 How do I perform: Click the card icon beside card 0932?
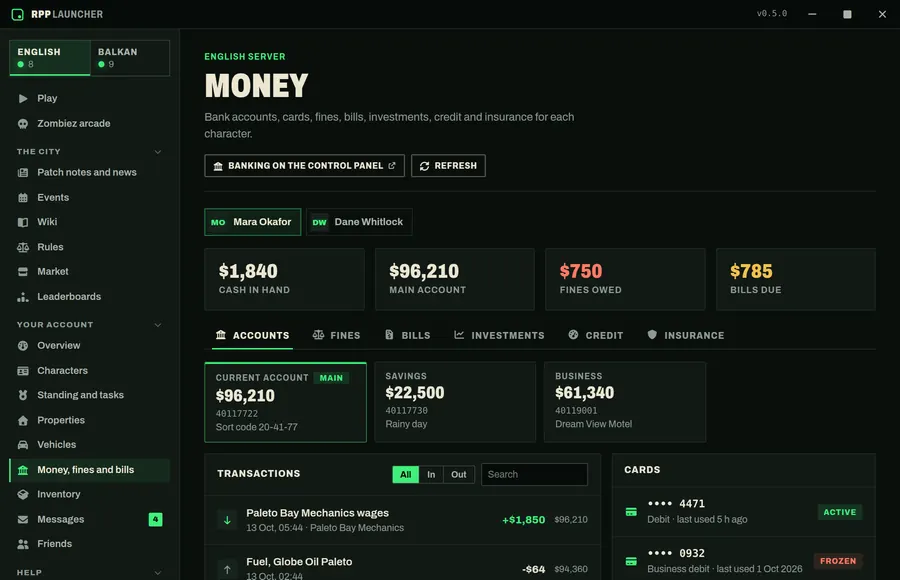pyautogui.click(x=631, y=561)
